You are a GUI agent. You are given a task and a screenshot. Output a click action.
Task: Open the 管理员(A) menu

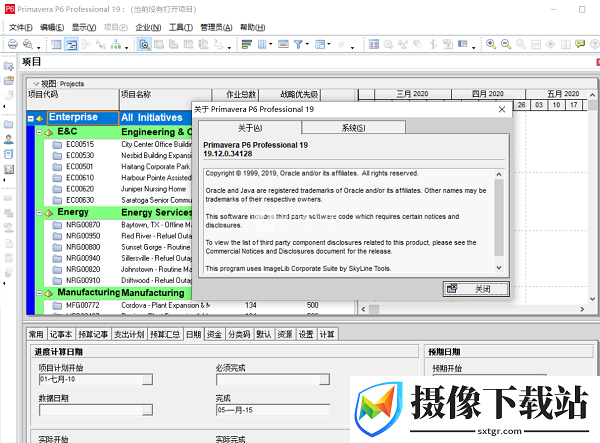click(216, 28)
